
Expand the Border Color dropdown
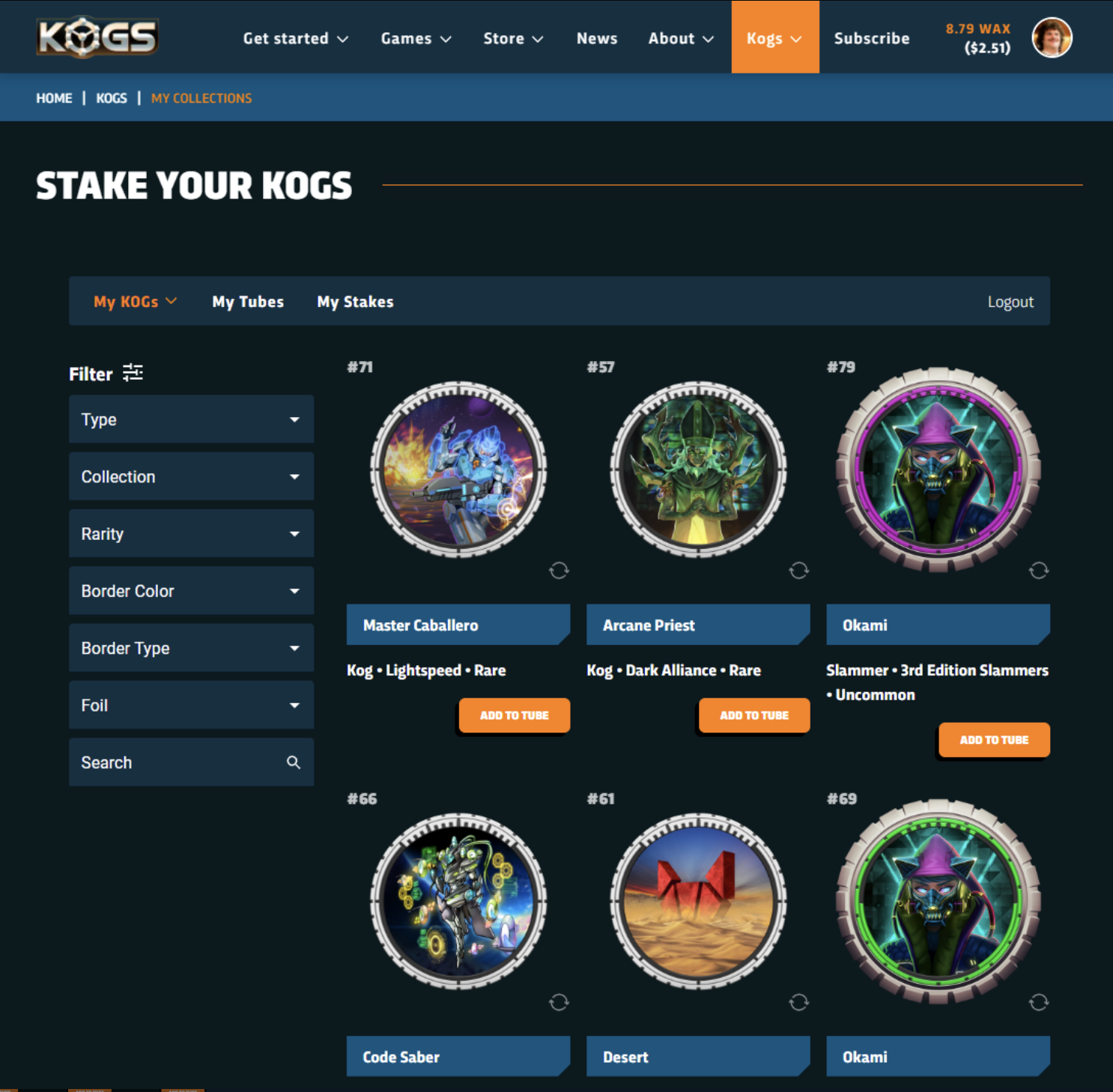[x=191, y=591]
